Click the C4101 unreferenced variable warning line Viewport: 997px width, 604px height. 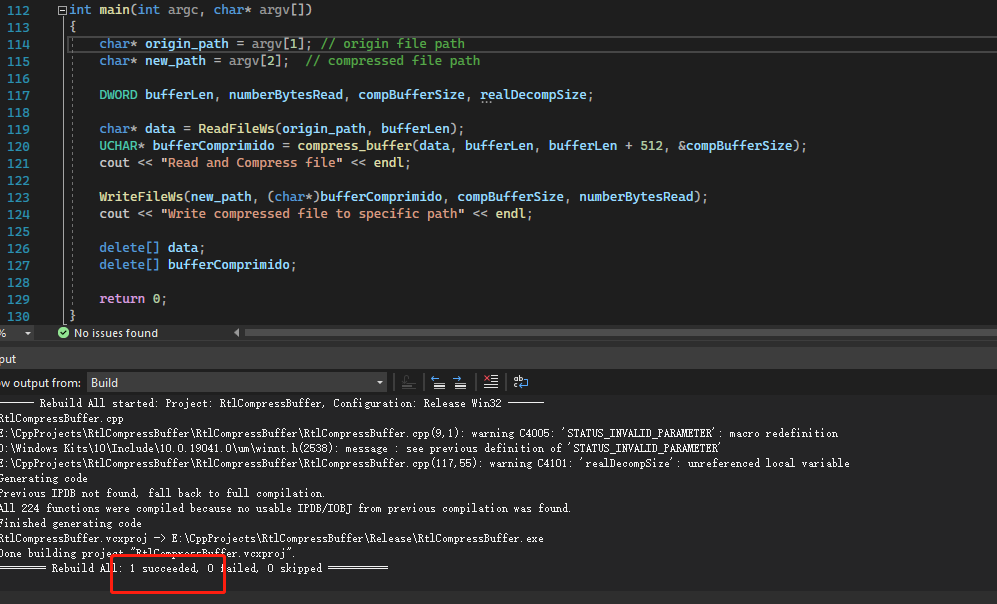point(425,463)
